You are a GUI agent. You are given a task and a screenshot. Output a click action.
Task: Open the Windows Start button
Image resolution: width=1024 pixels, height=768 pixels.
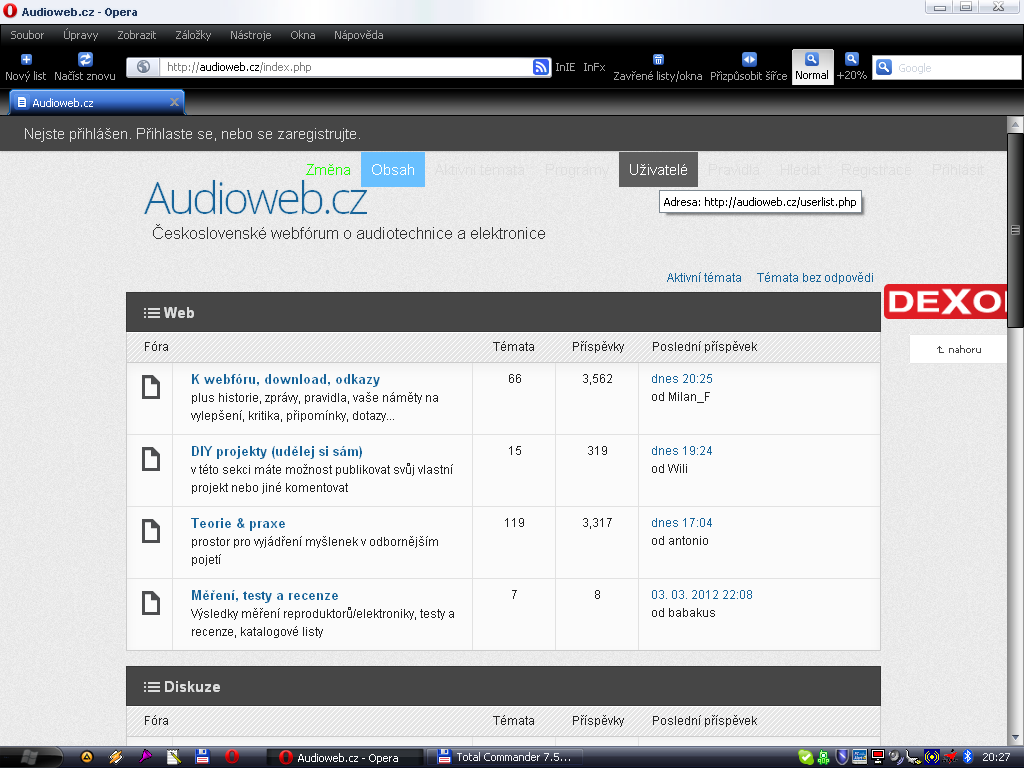tap(30, 757)
